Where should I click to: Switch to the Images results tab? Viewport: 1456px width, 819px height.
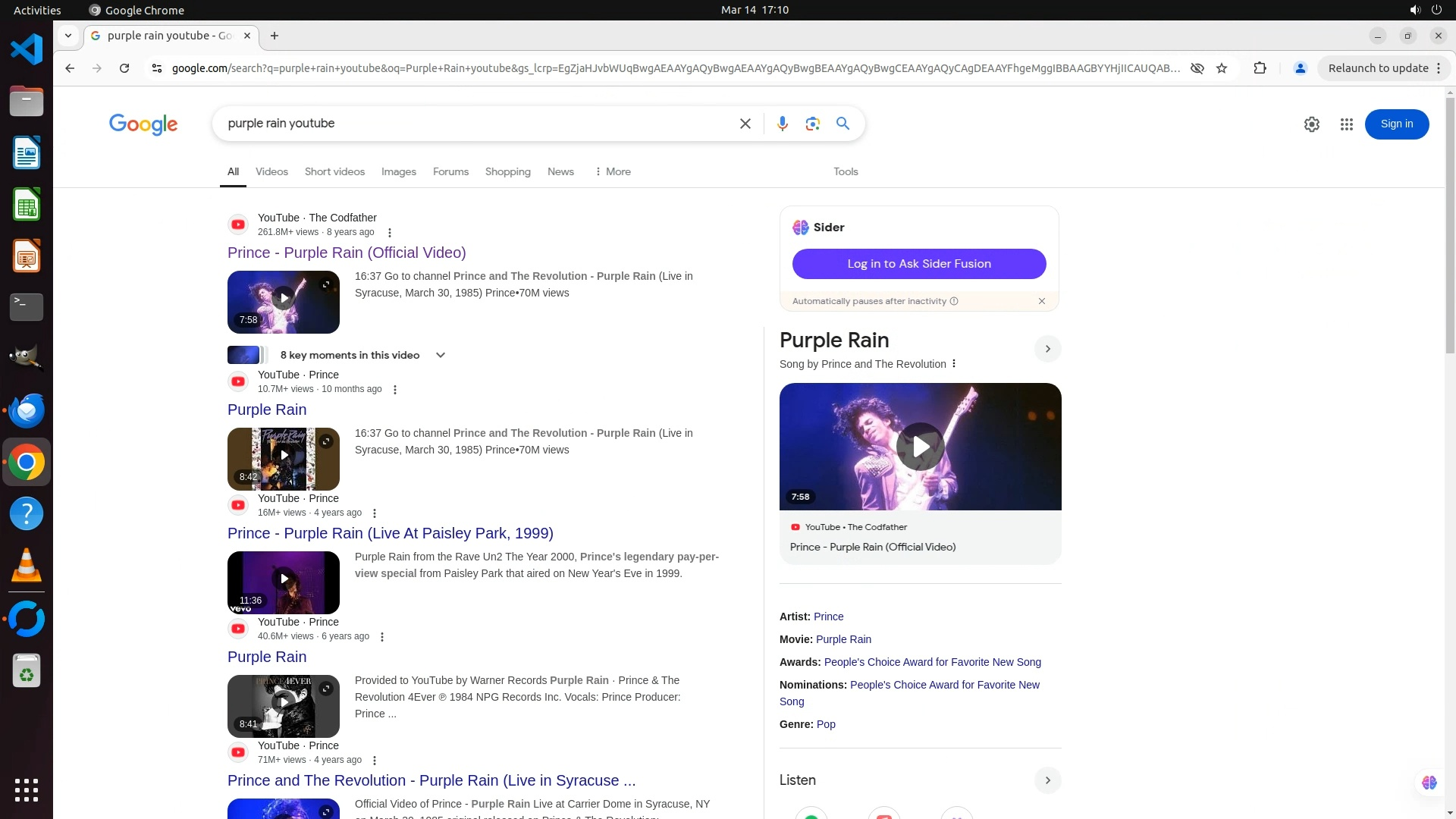click(398, 171)
